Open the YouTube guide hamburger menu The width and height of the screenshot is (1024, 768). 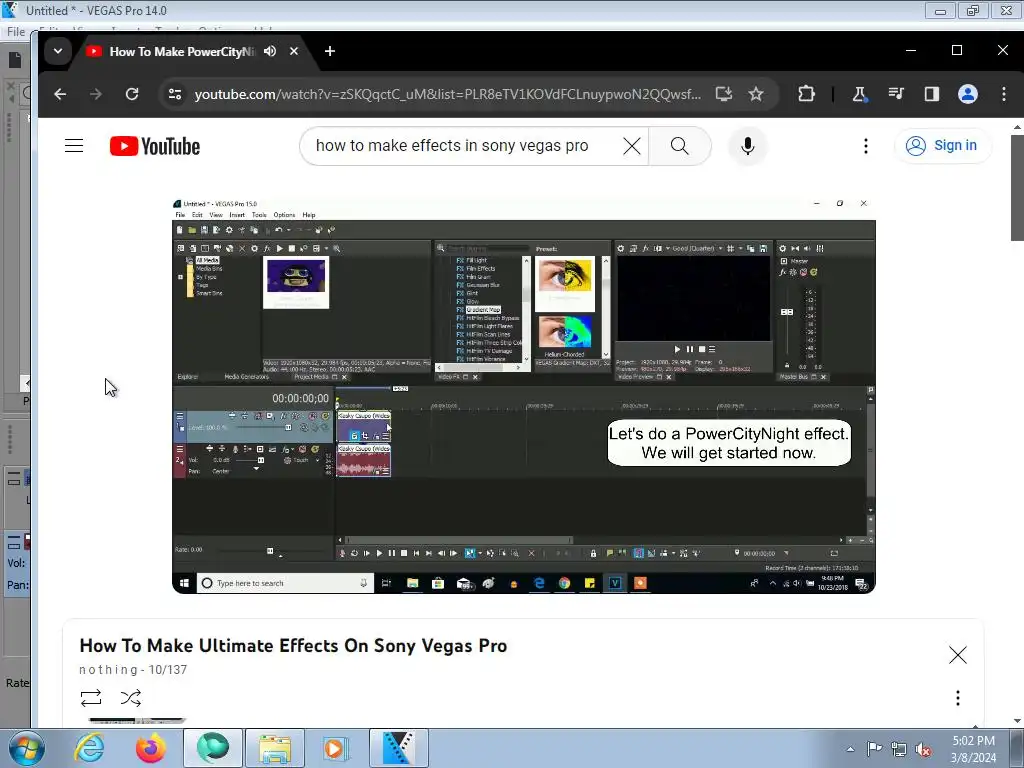click(74, 146)
